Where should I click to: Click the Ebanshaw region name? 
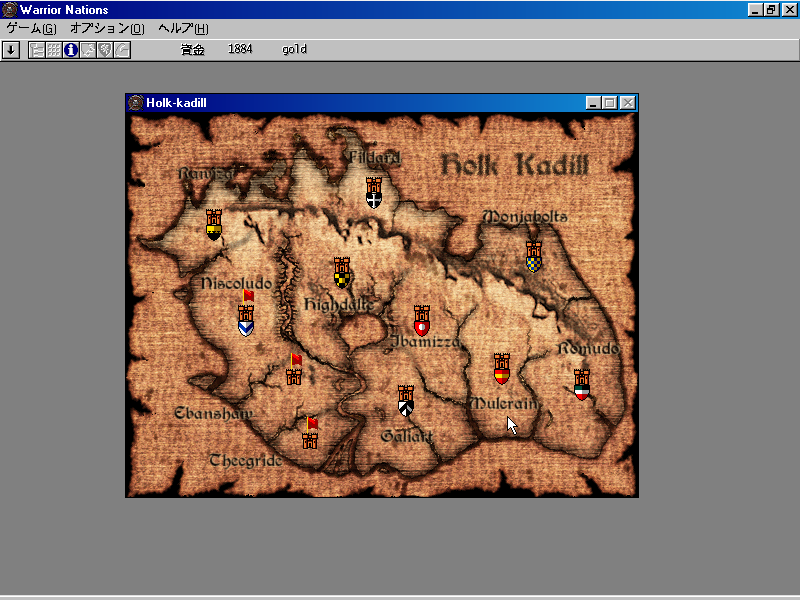(x=214, y=413)
